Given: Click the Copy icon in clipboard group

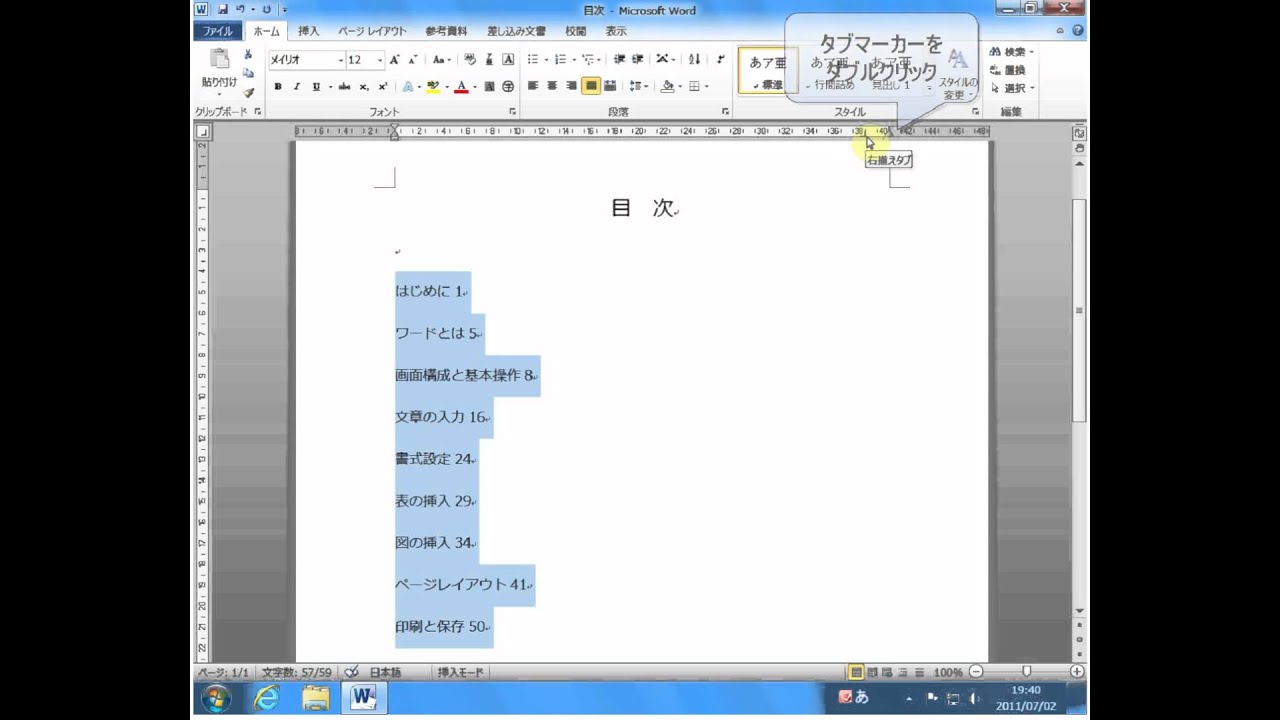Looking at the screenshot, I should (x=248, y=72).
